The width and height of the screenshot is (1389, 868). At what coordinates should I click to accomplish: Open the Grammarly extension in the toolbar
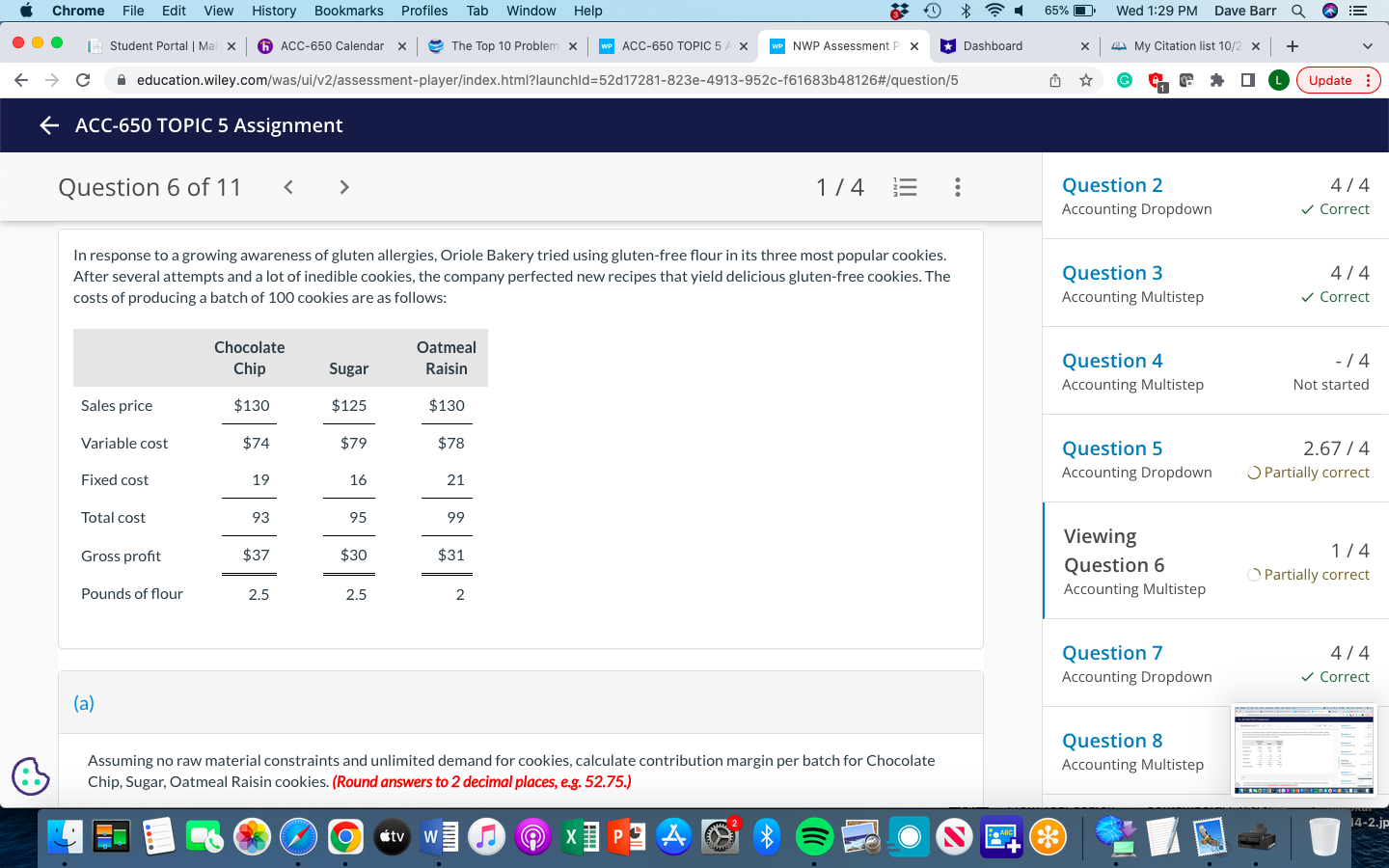coord(1127,80)
